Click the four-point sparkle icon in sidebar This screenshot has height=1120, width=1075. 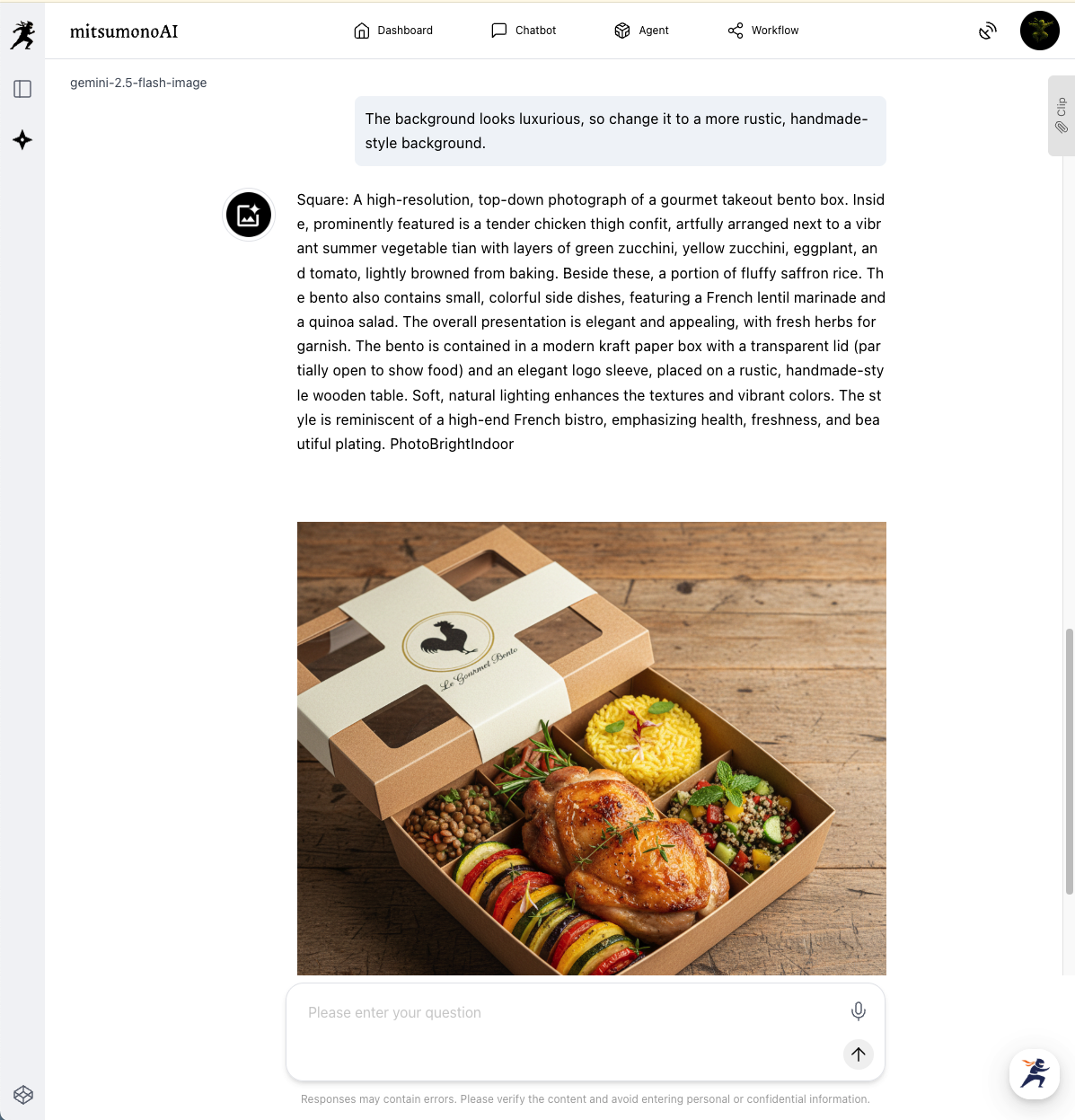[x=22, y=140]
